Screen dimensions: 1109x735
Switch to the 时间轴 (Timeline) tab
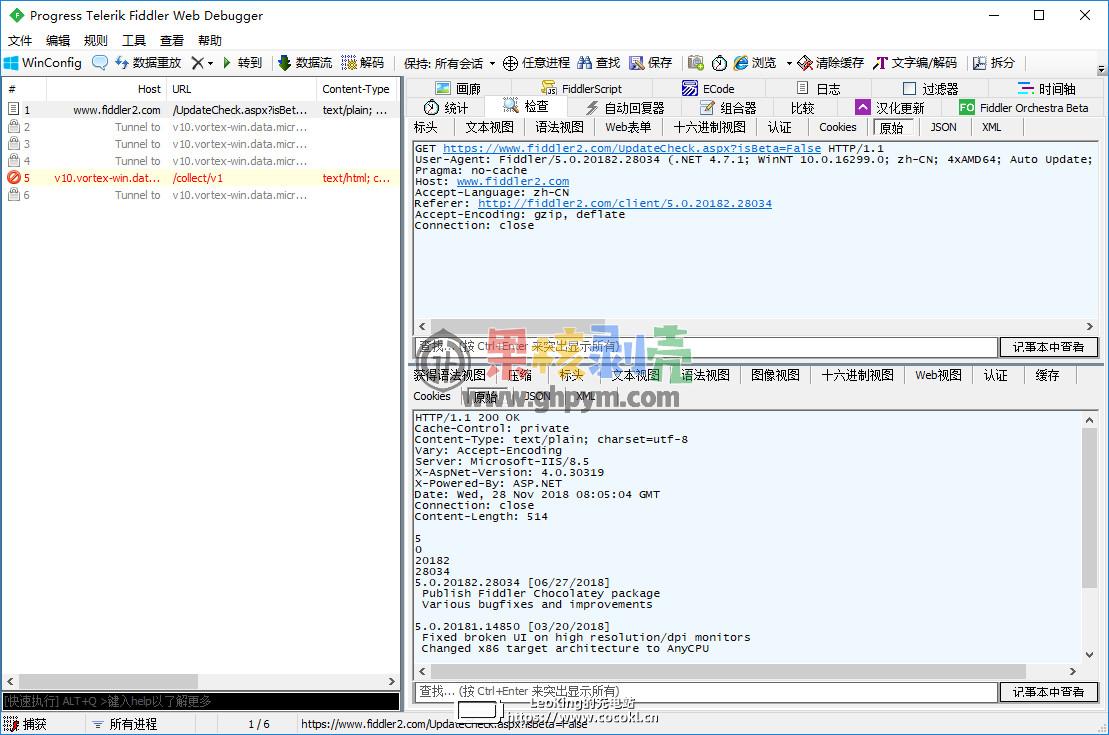pyautogui.click(x=1046, y=88)
